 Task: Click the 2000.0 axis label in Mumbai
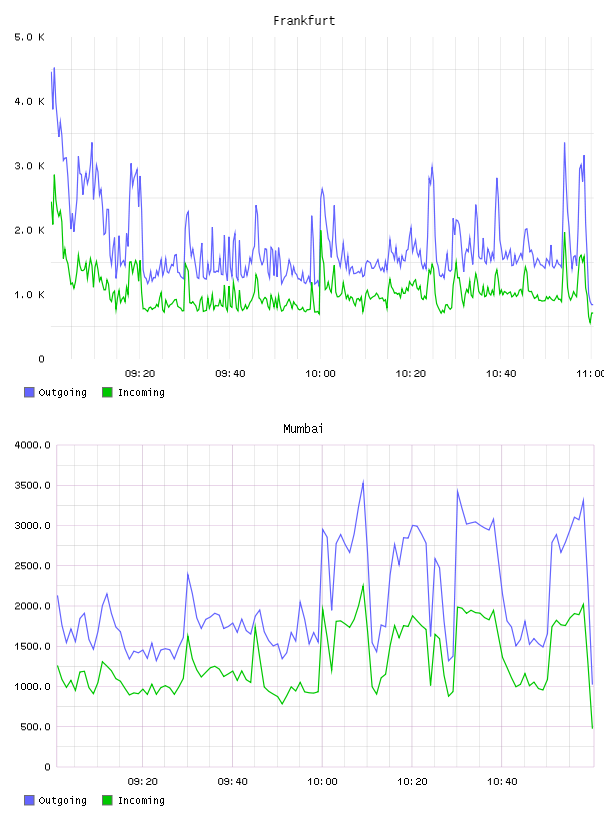[x=32, y=606]
